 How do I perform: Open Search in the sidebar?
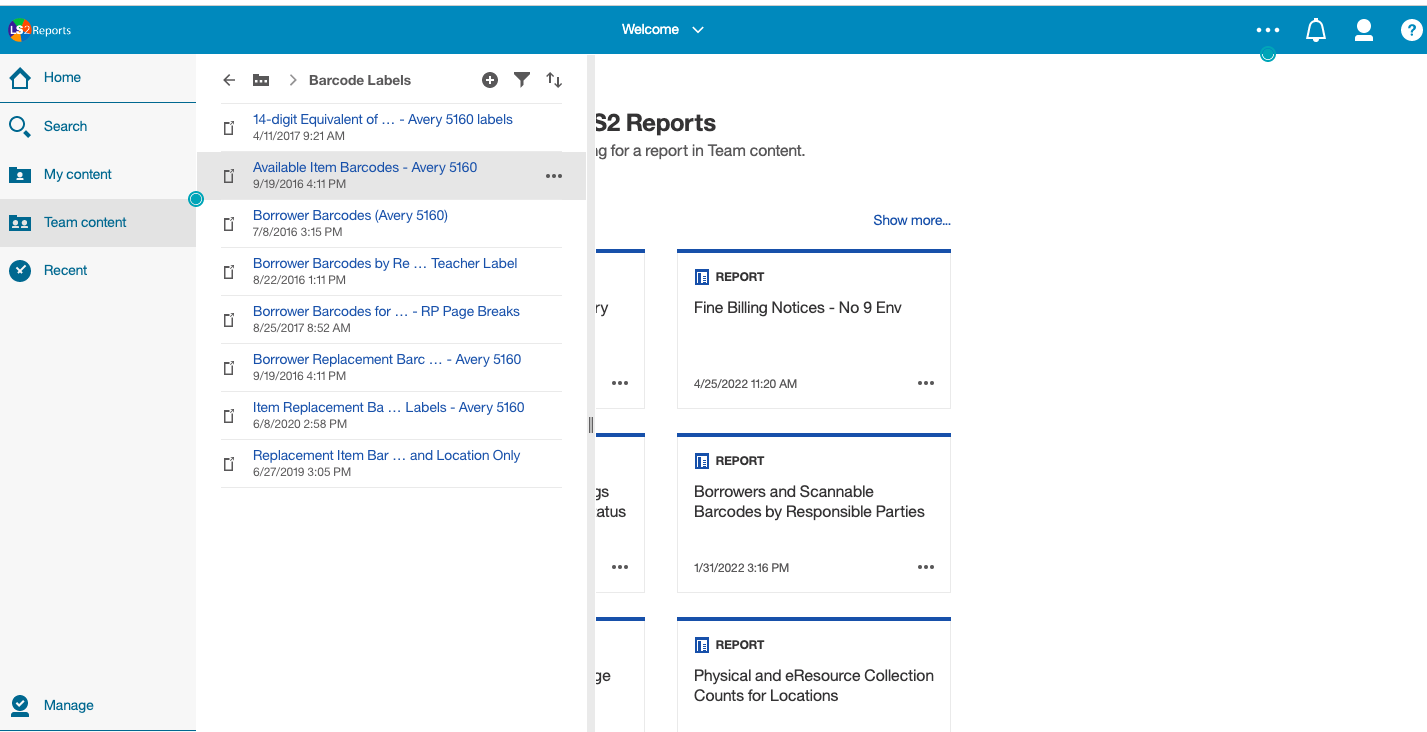(x=98, y=126)
